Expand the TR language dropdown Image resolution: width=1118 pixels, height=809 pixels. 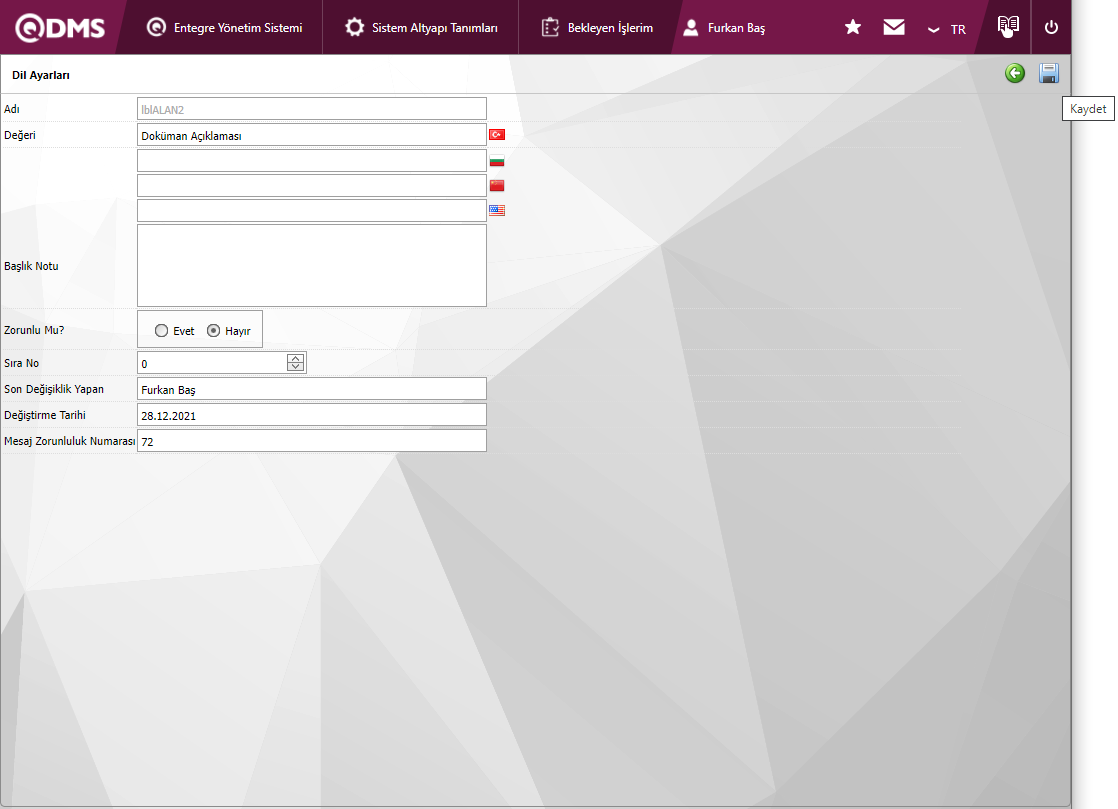click(946, 29)
